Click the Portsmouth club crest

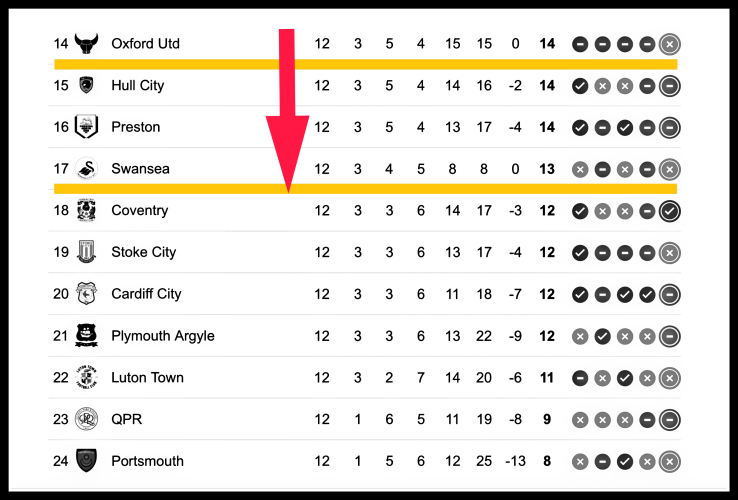coord(87,461)
